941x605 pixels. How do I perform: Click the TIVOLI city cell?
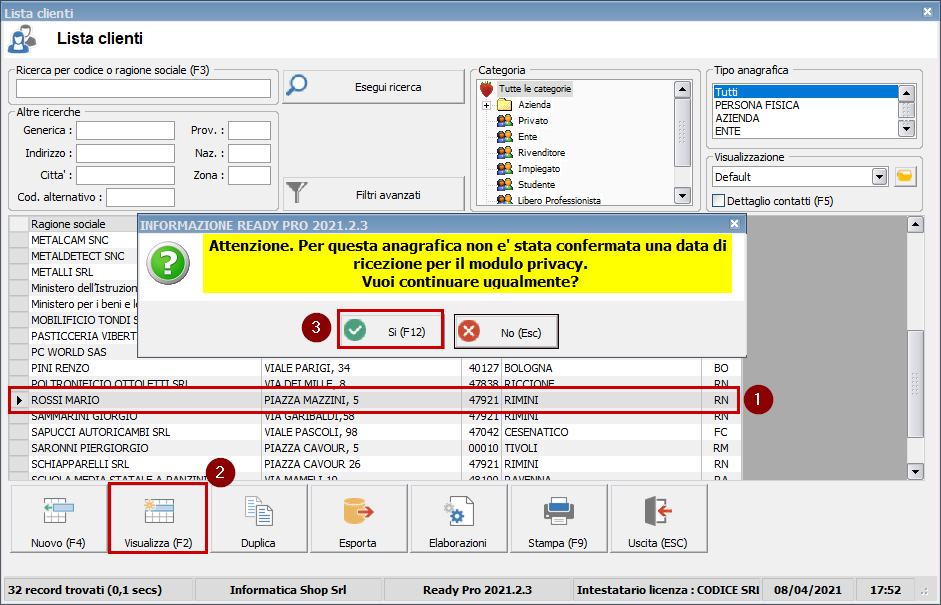(601, 448)
